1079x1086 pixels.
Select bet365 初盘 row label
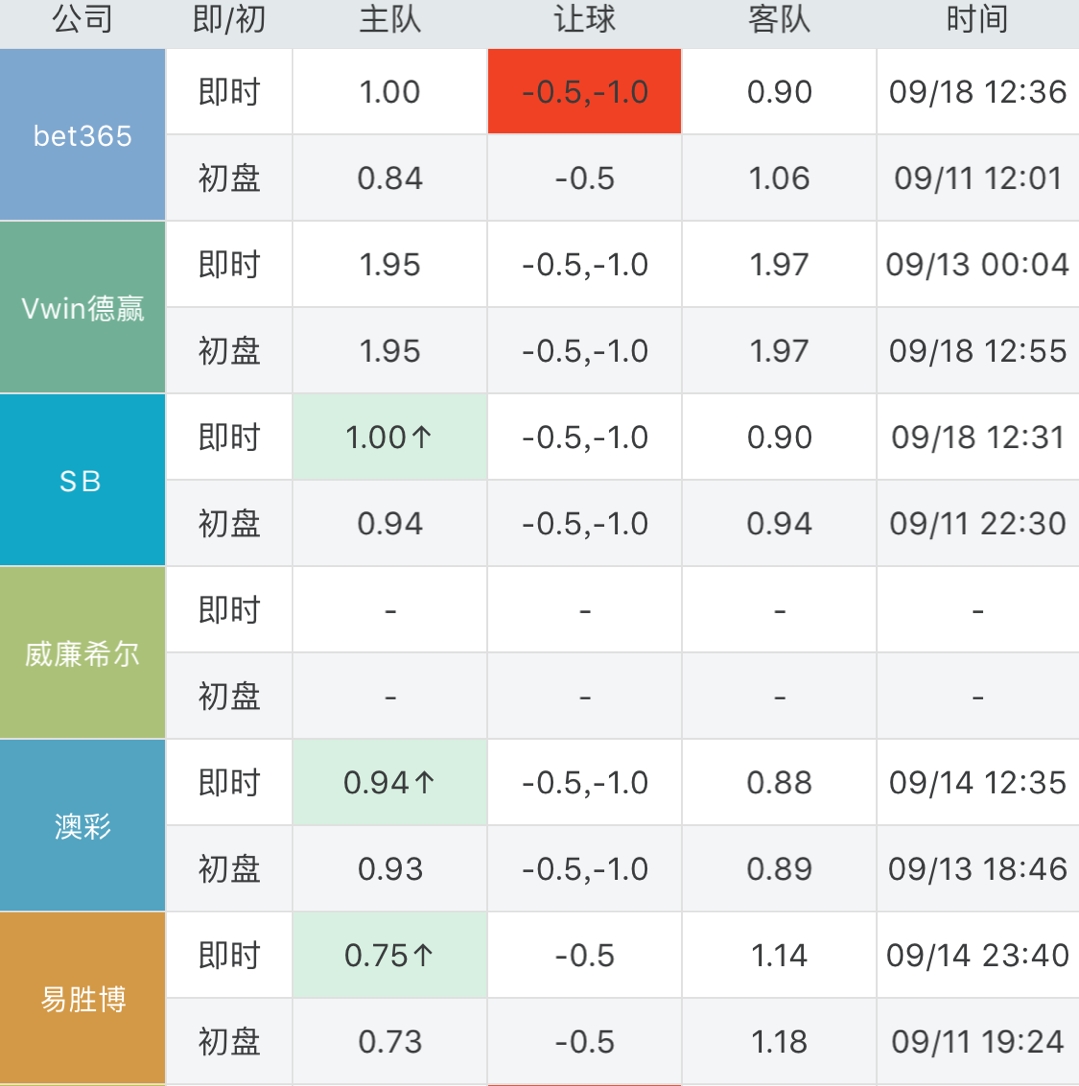click(x=228, y=177)
